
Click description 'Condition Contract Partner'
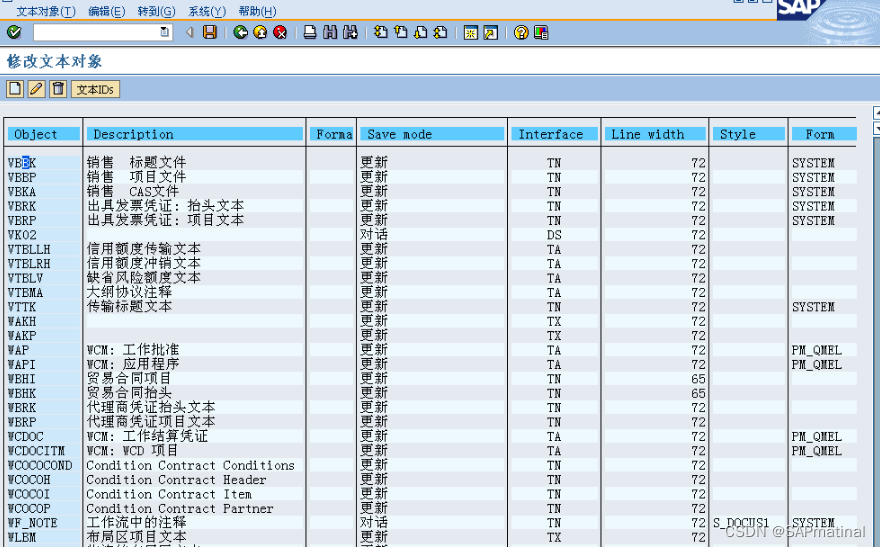(x=180, y=509)
